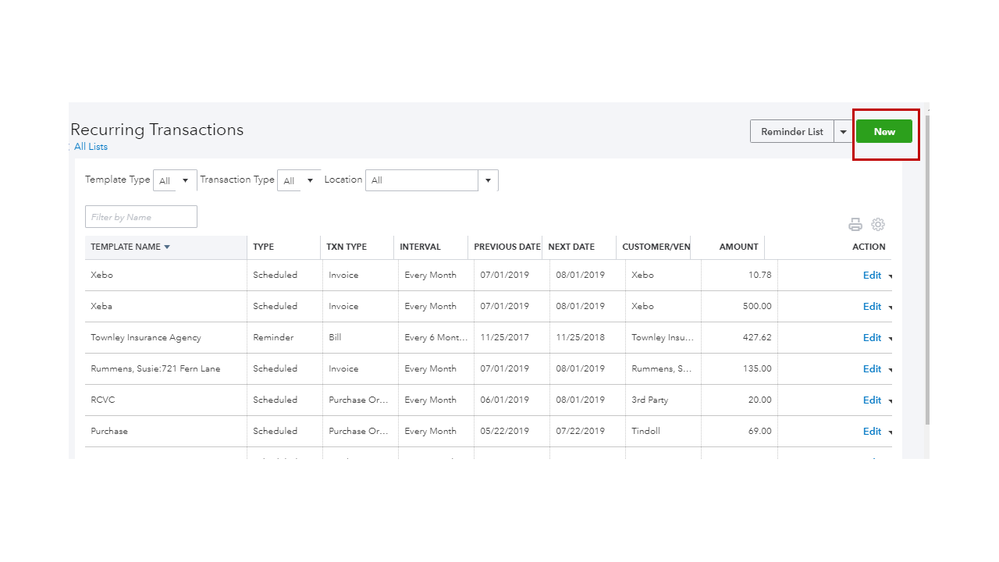
Task: Click the green New button
Action: click(884, 132)
